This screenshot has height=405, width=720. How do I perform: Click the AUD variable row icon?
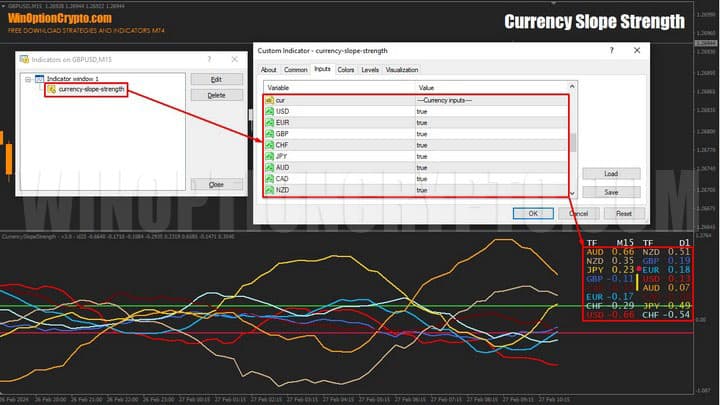(x=270, y=168)
